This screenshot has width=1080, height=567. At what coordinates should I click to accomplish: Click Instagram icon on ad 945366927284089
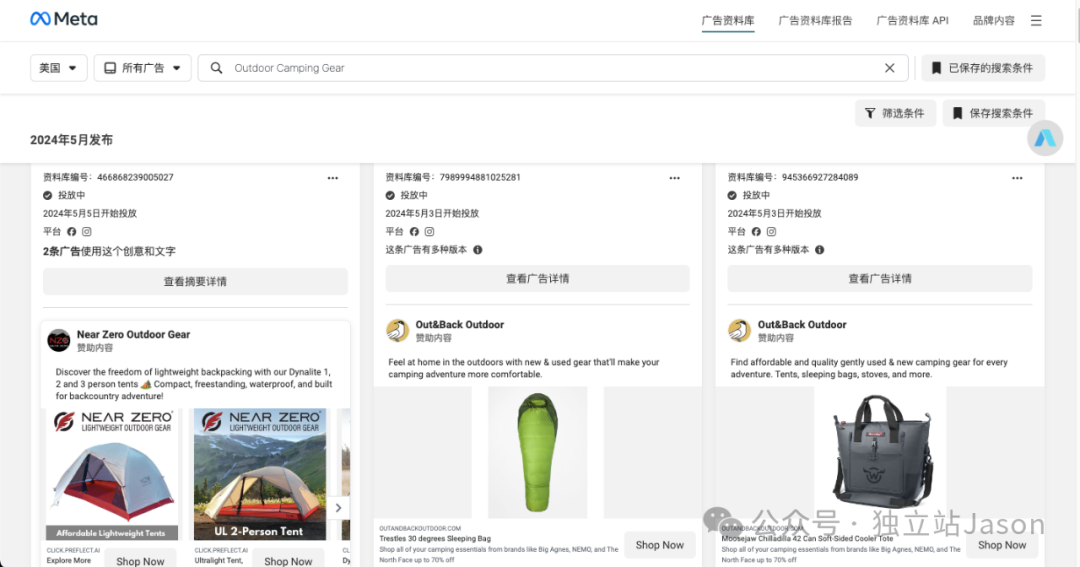pyautogui.click(x=771, y=231)
